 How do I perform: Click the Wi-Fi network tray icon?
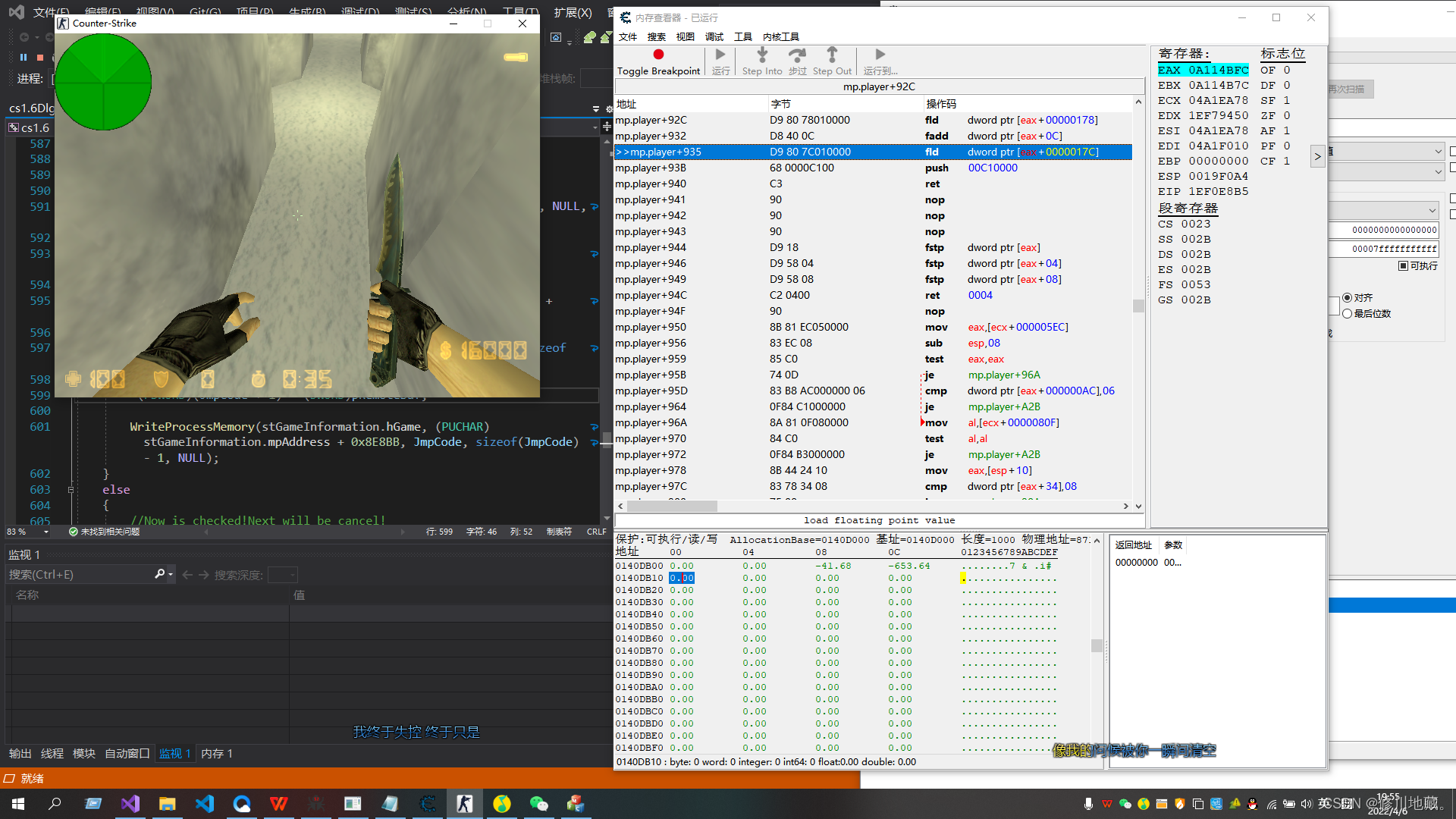1271,804
